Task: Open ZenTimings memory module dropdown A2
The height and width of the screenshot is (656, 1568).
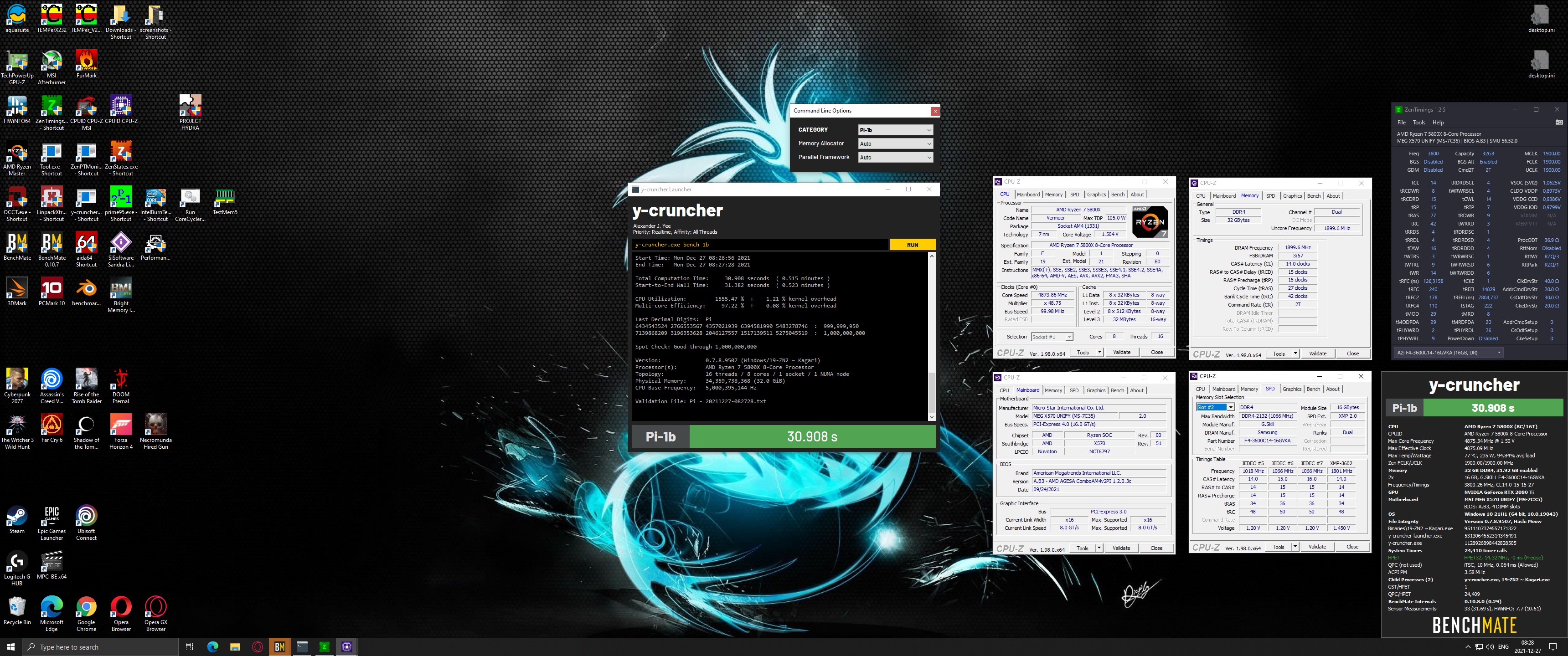Action: tap(1449, 352)
